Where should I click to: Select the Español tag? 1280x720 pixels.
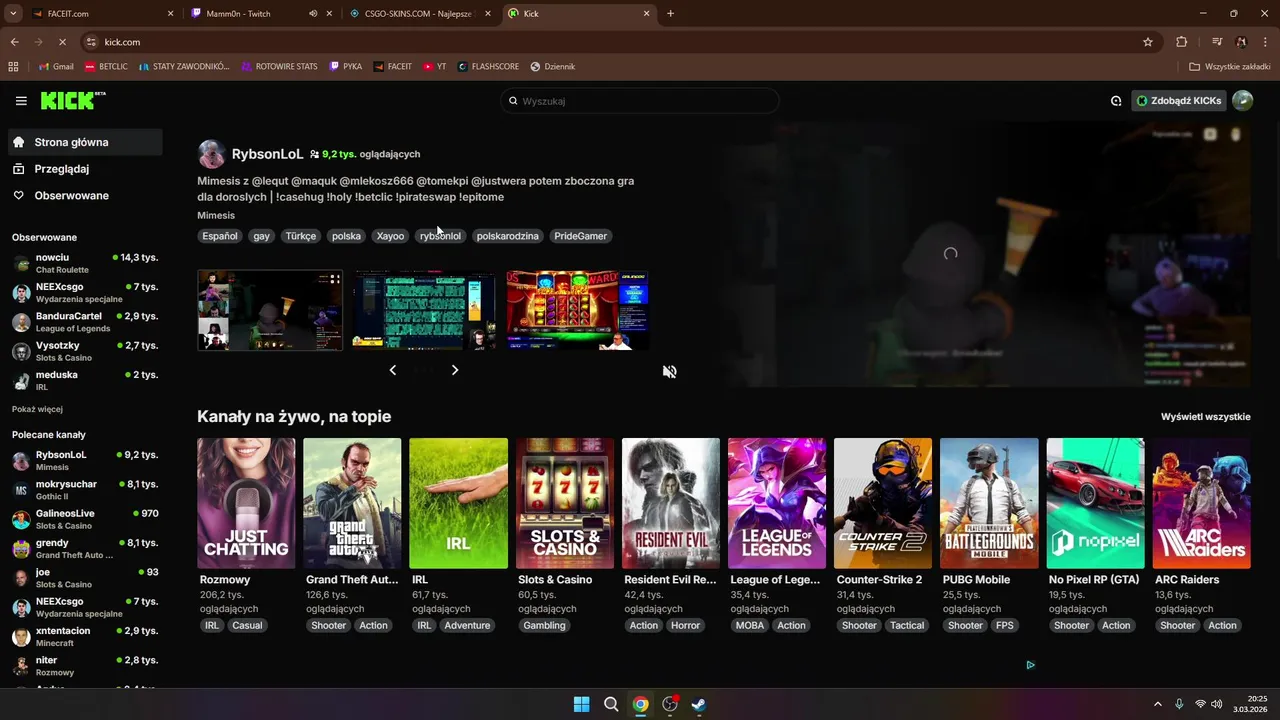pyautogui.click(x=220, y=236)
